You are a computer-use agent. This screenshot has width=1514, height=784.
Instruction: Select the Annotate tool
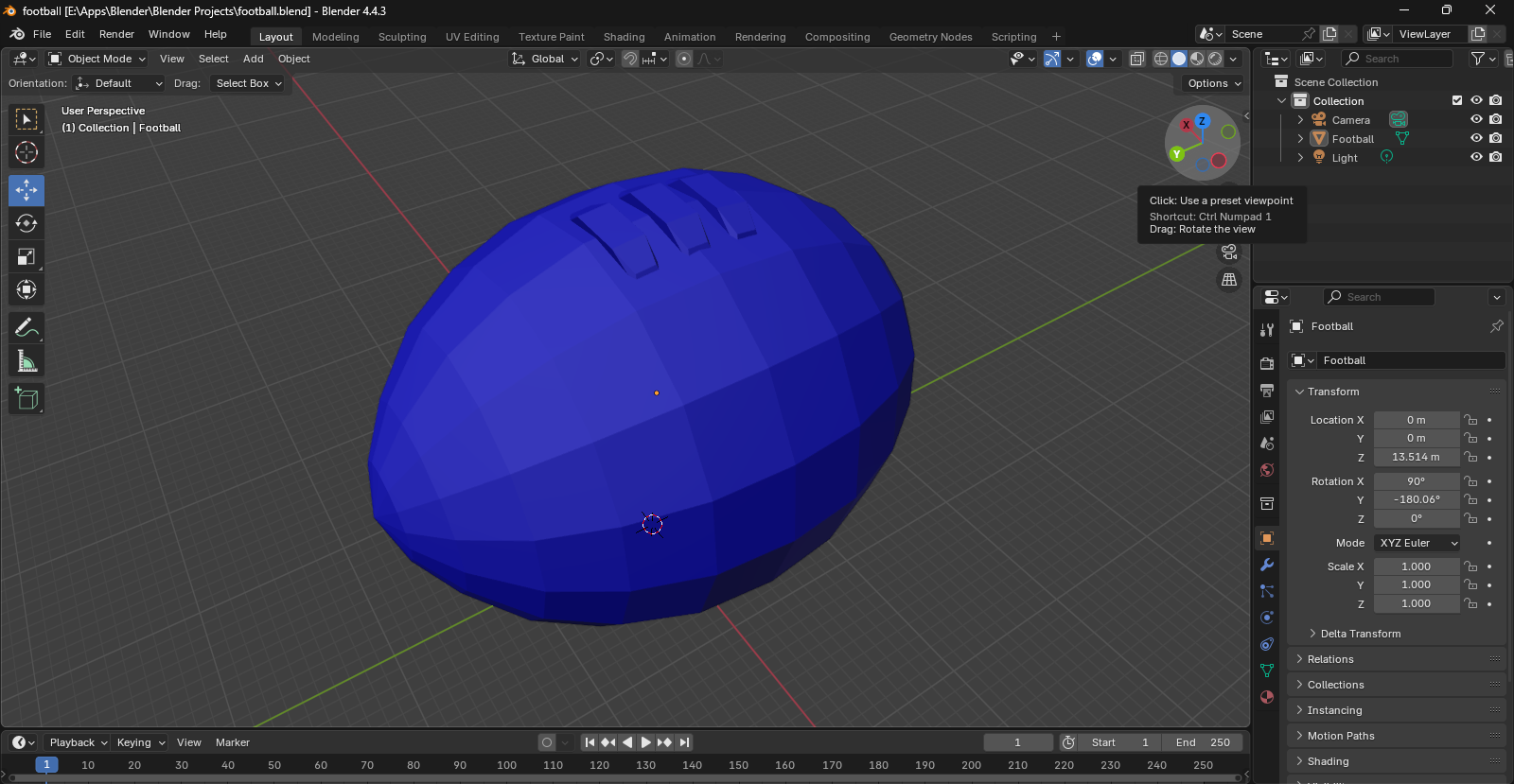pyautogui.click(x=26, y=327)
